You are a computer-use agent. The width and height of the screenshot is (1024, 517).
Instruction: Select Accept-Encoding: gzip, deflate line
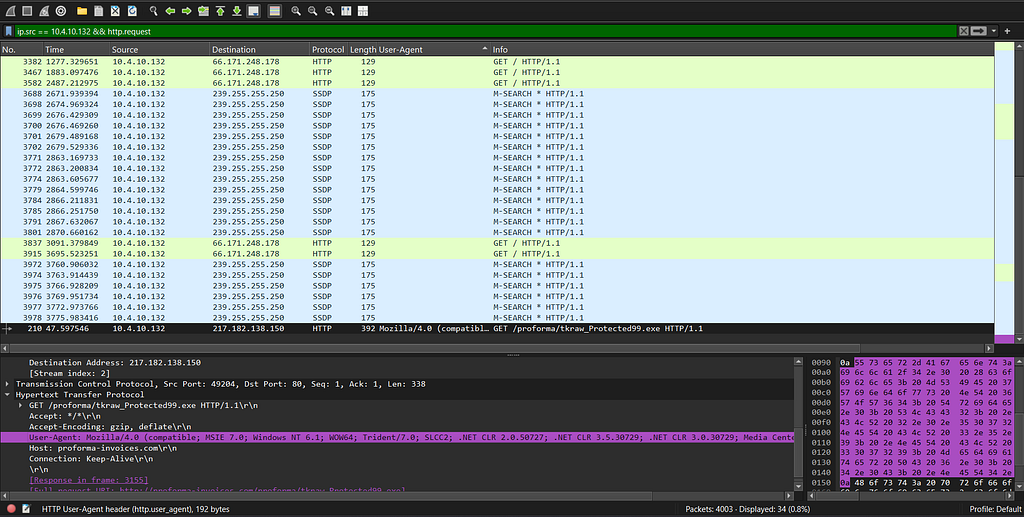coord(110,427)
